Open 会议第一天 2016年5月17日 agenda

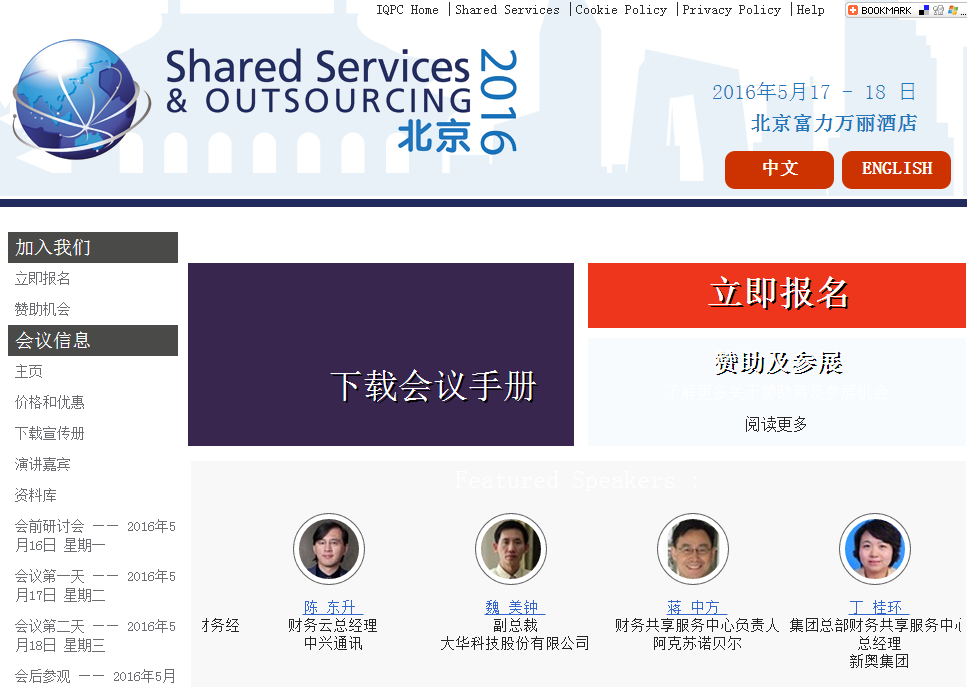95,585
